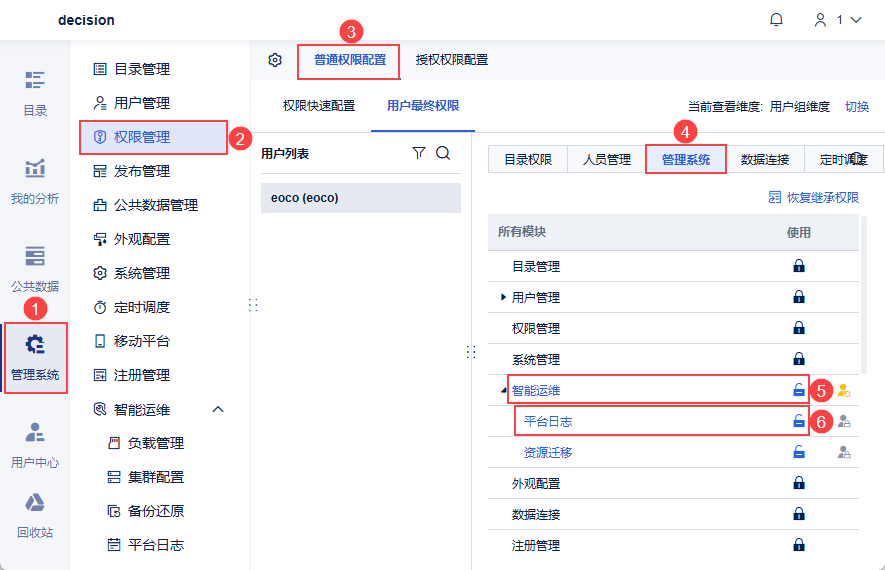
Task: Open the user account dropdown
Action: (838, 20)
